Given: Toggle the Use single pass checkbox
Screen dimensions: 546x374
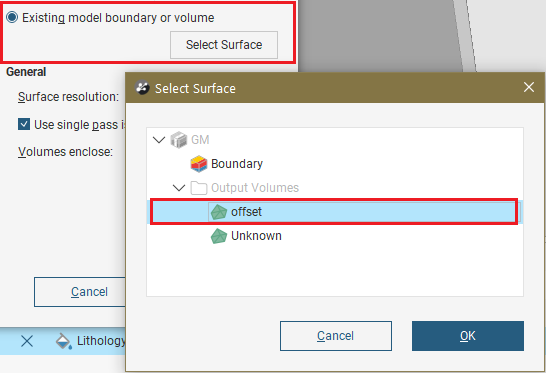Looking at the screenshot, I should pyautogui.click(x=24, y=124).
